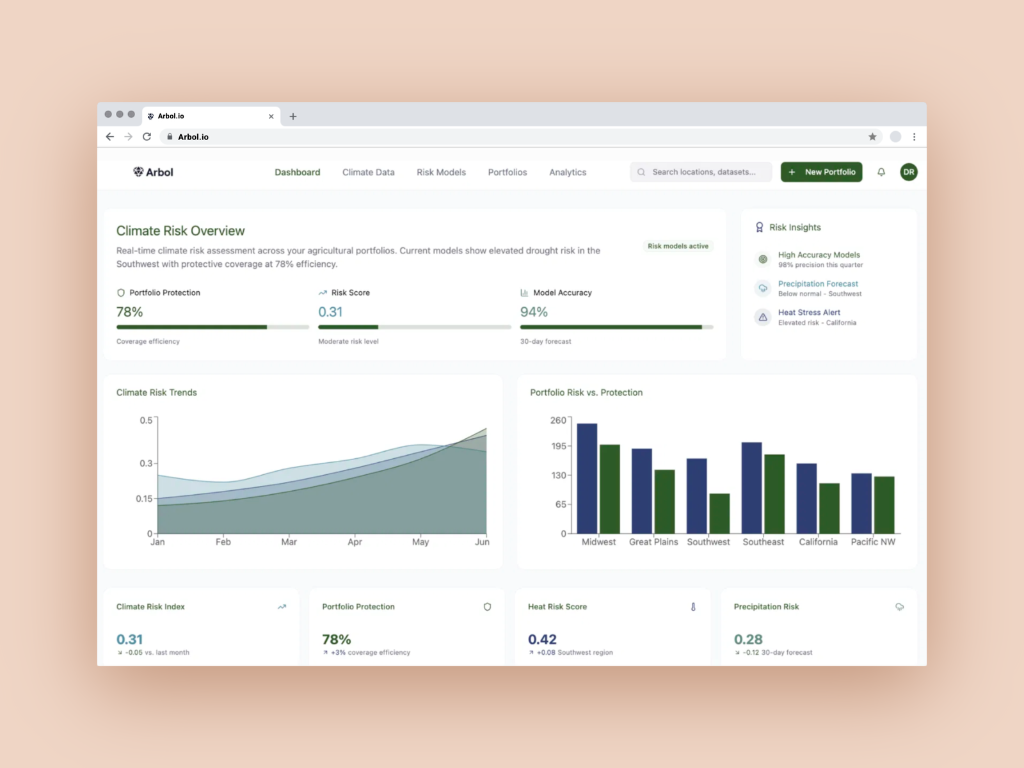This screenshot has height=768, width=1024.
Task: Click the Climate Risk Overview heading
Action: click(x=180, y=231)
